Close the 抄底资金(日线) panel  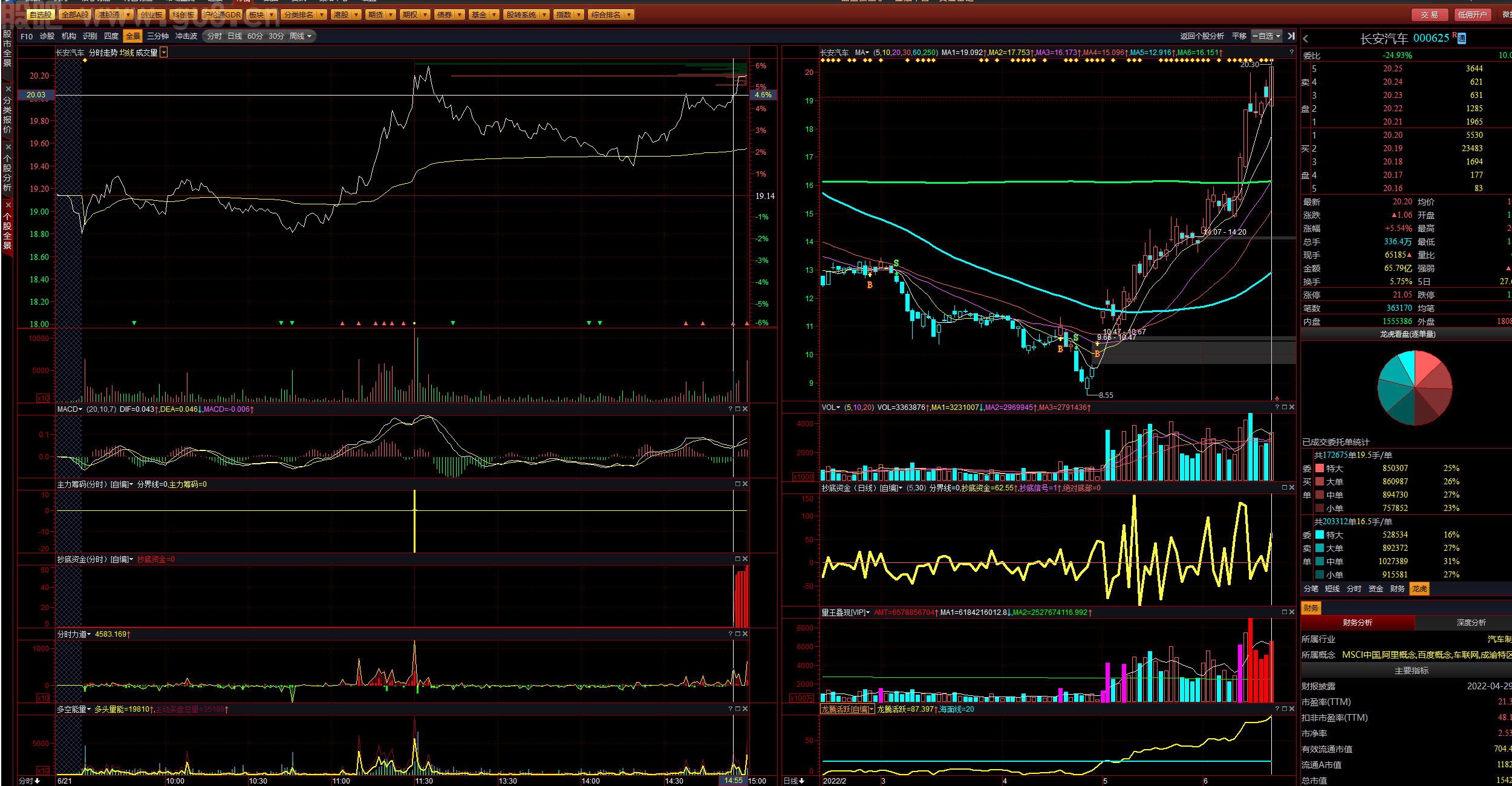point(1292,488)
